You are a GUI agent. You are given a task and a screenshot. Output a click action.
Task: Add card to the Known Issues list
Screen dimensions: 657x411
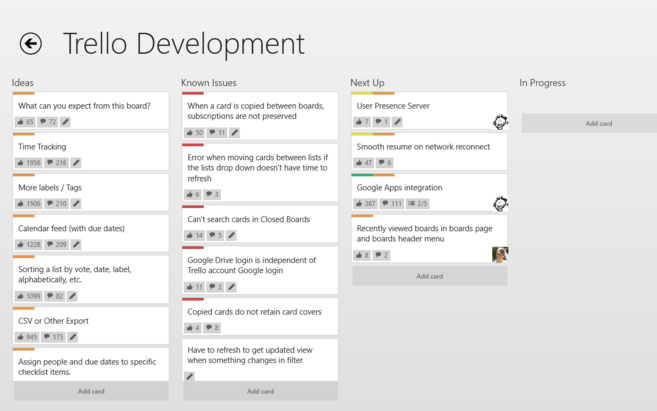[260, 391]
